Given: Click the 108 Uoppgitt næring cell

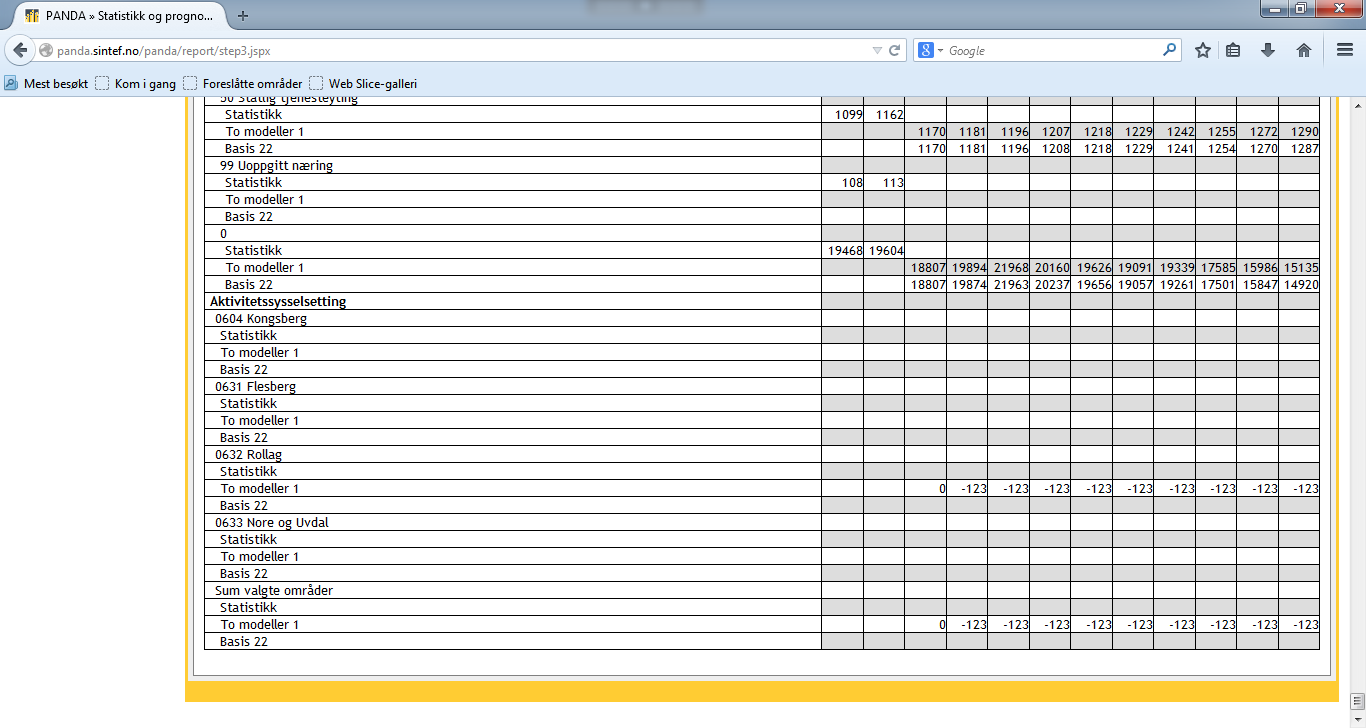Looking at the screenshot, I should (842, 182).
